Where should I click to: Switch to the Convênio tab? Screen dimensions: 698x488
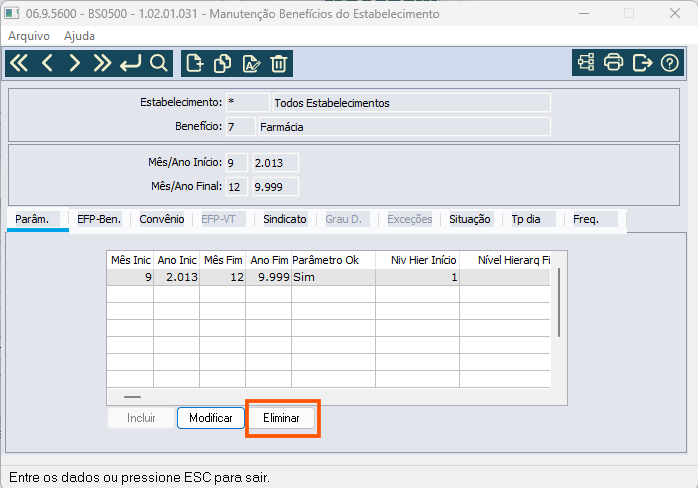click(162, 219)
